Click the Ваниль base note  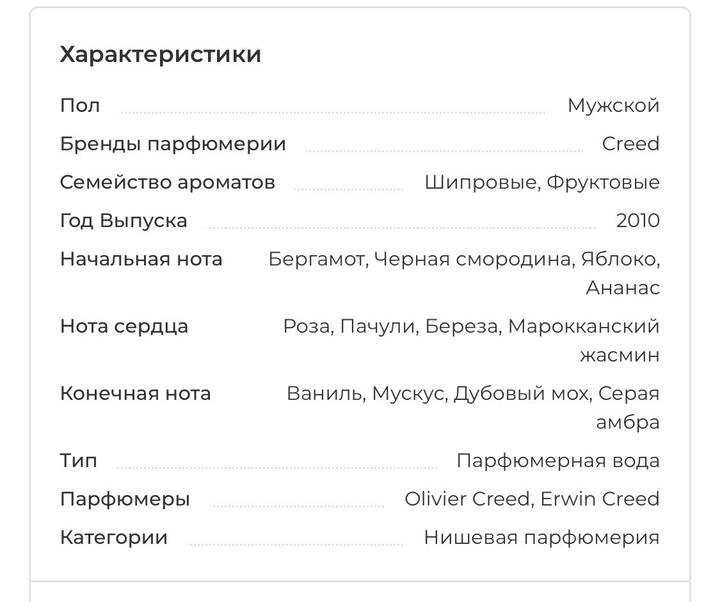pyautogui.click(x=324, y=393)
